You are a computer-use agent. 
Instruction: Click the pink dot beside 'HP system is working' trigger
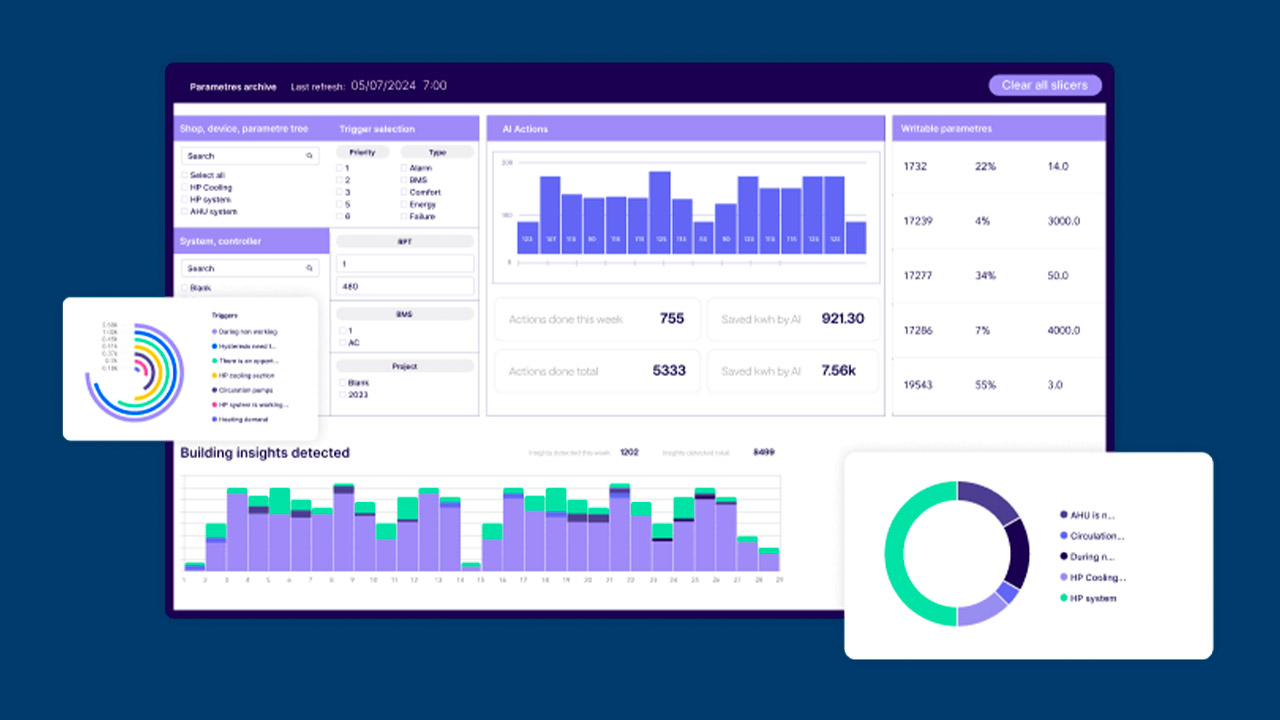pos(214,405)
